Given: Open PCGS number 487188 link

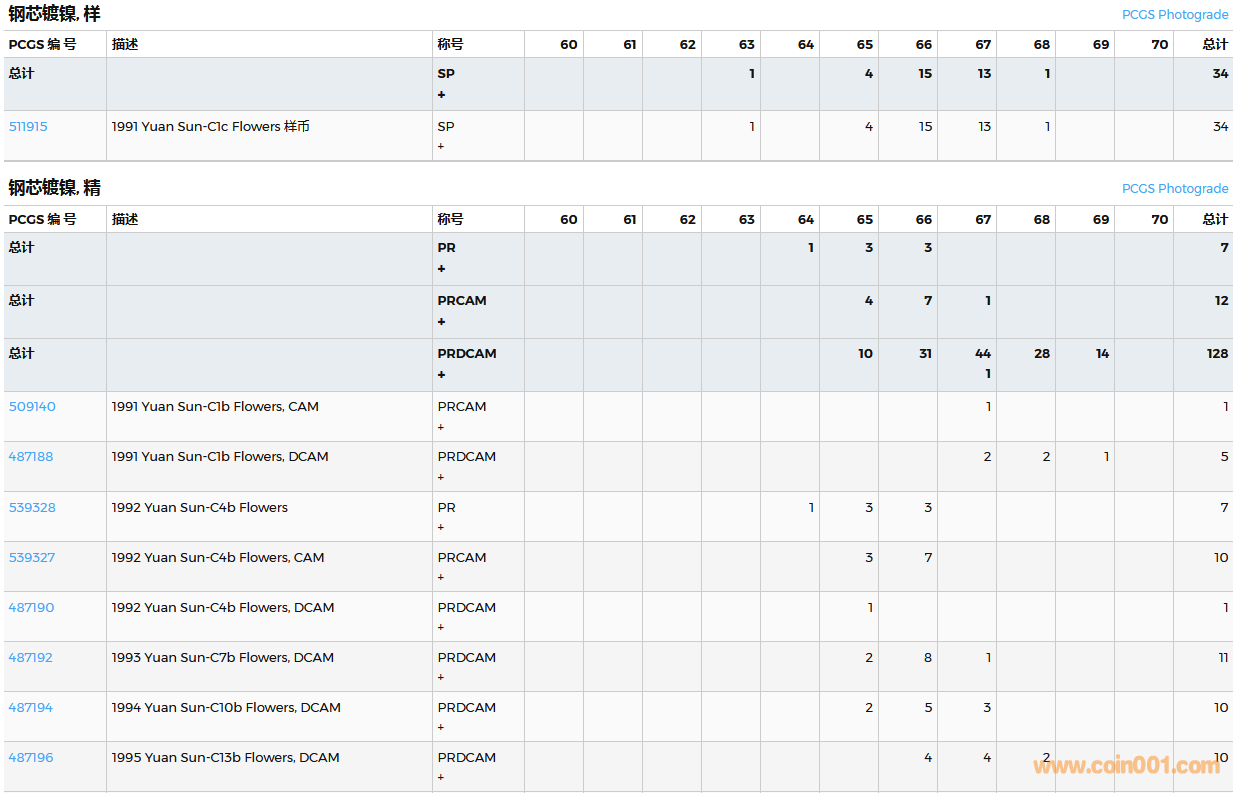Looking at the screenshot, I should (x=31, y=457).
